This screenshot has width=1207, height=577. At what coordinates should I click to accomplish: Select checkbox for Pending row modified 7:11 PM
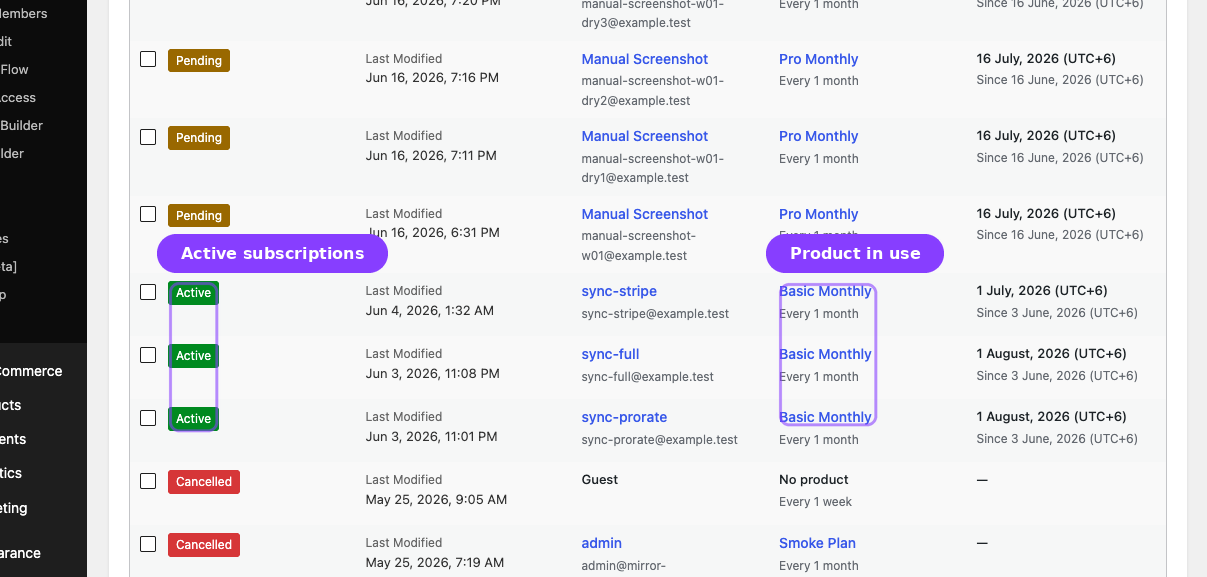click(148, 136)
